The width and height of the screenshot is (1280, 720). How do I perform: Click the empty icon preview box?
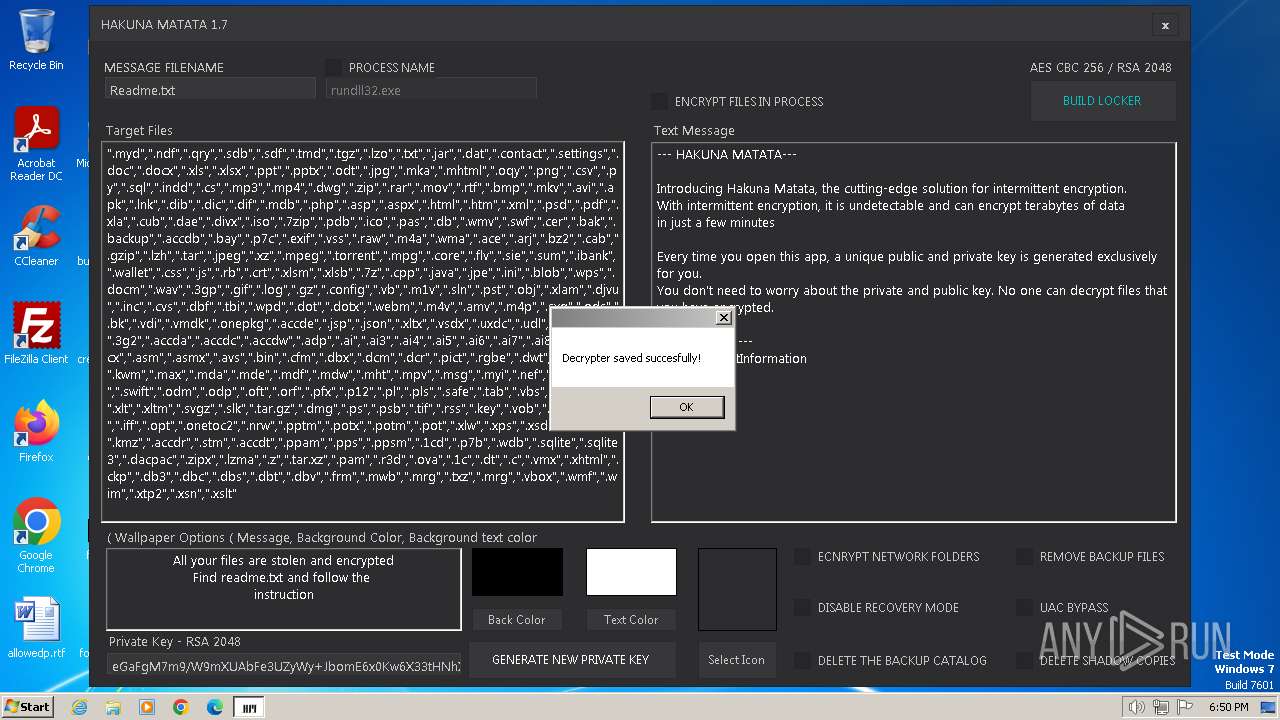click(x=737, y=589)
